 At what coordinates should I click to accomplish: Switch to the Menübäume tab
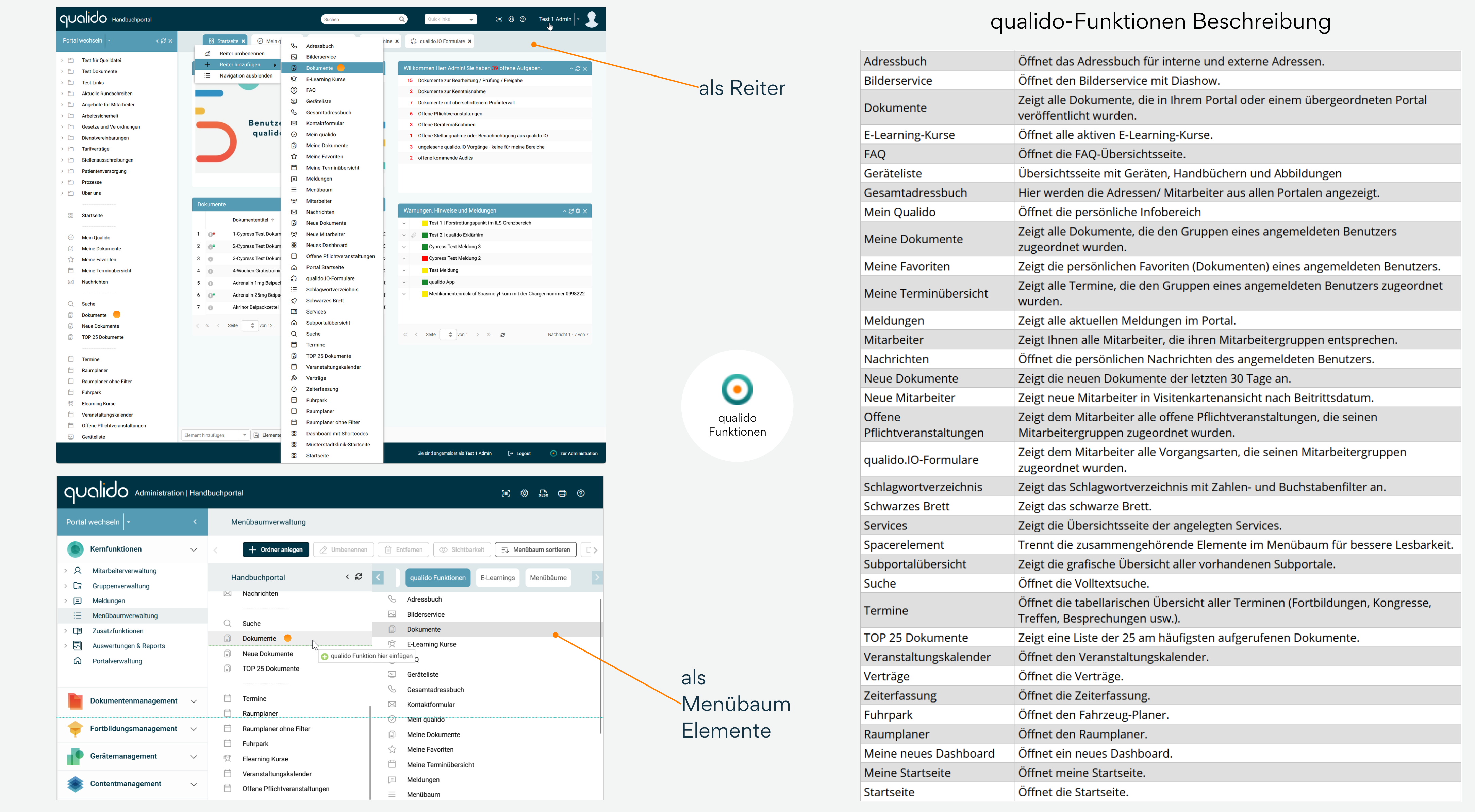tap(548, 577)
